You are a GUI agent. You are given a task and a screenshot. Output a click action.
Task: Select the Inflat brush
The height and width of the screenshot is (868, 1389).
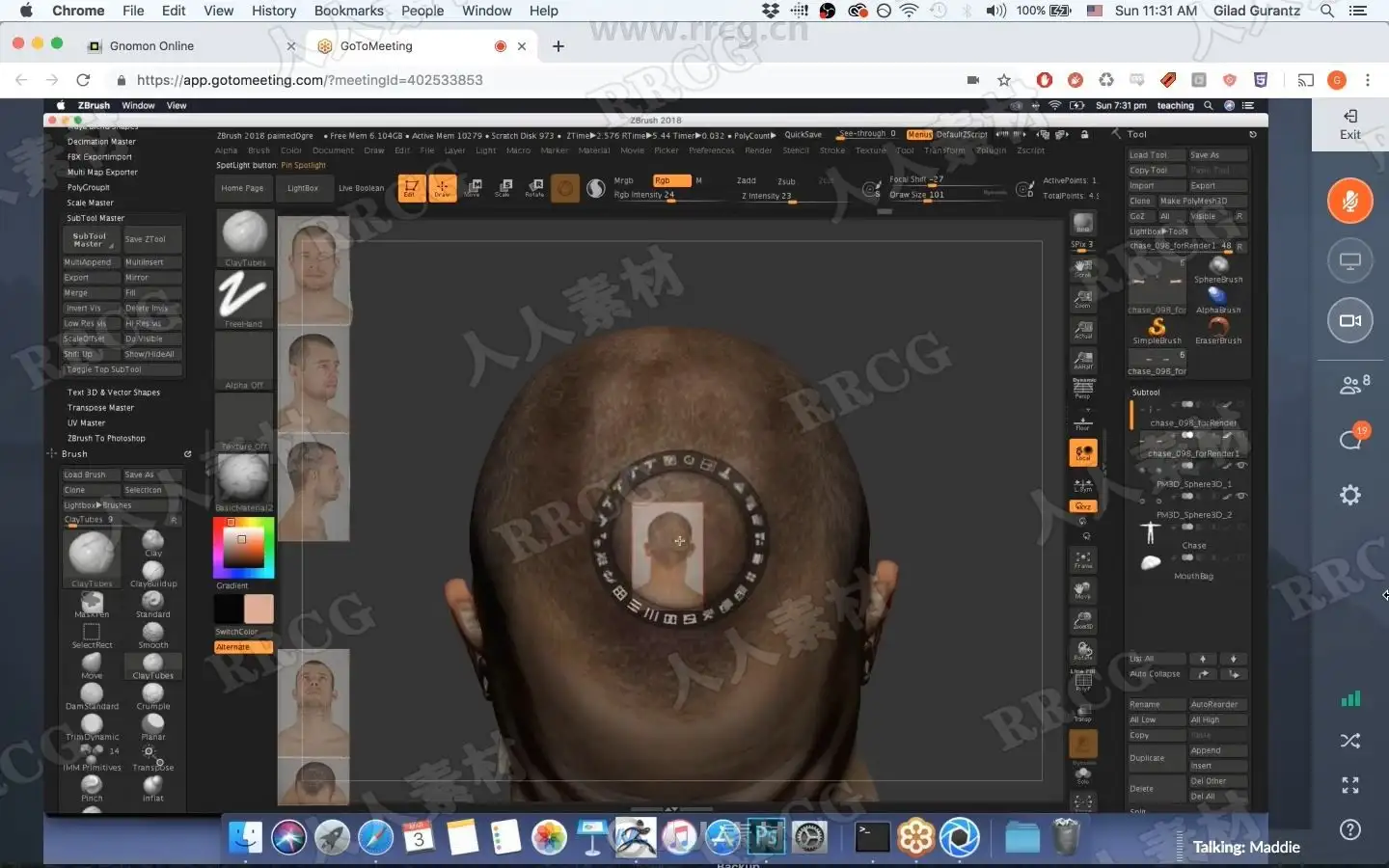[x=152, y=787]
